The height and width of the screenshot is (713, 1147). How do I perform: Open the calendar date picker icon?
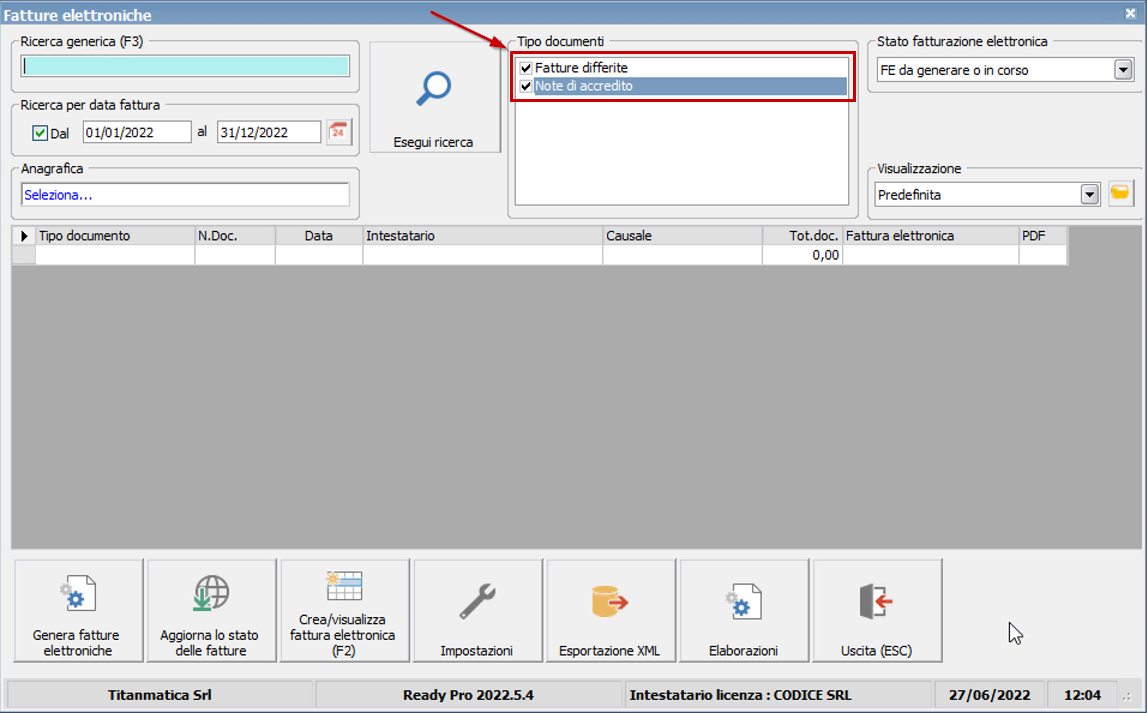[x=339, y=132]
